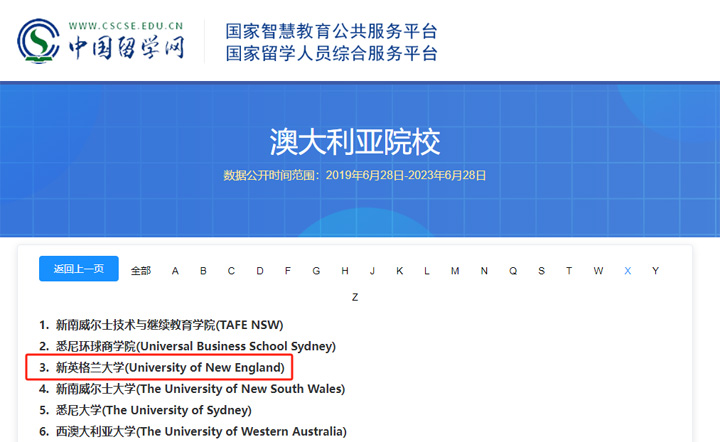This screenshot has width=720, height=442.
Task: Filter universities by letter W
Action: click(x=598, y=271)
